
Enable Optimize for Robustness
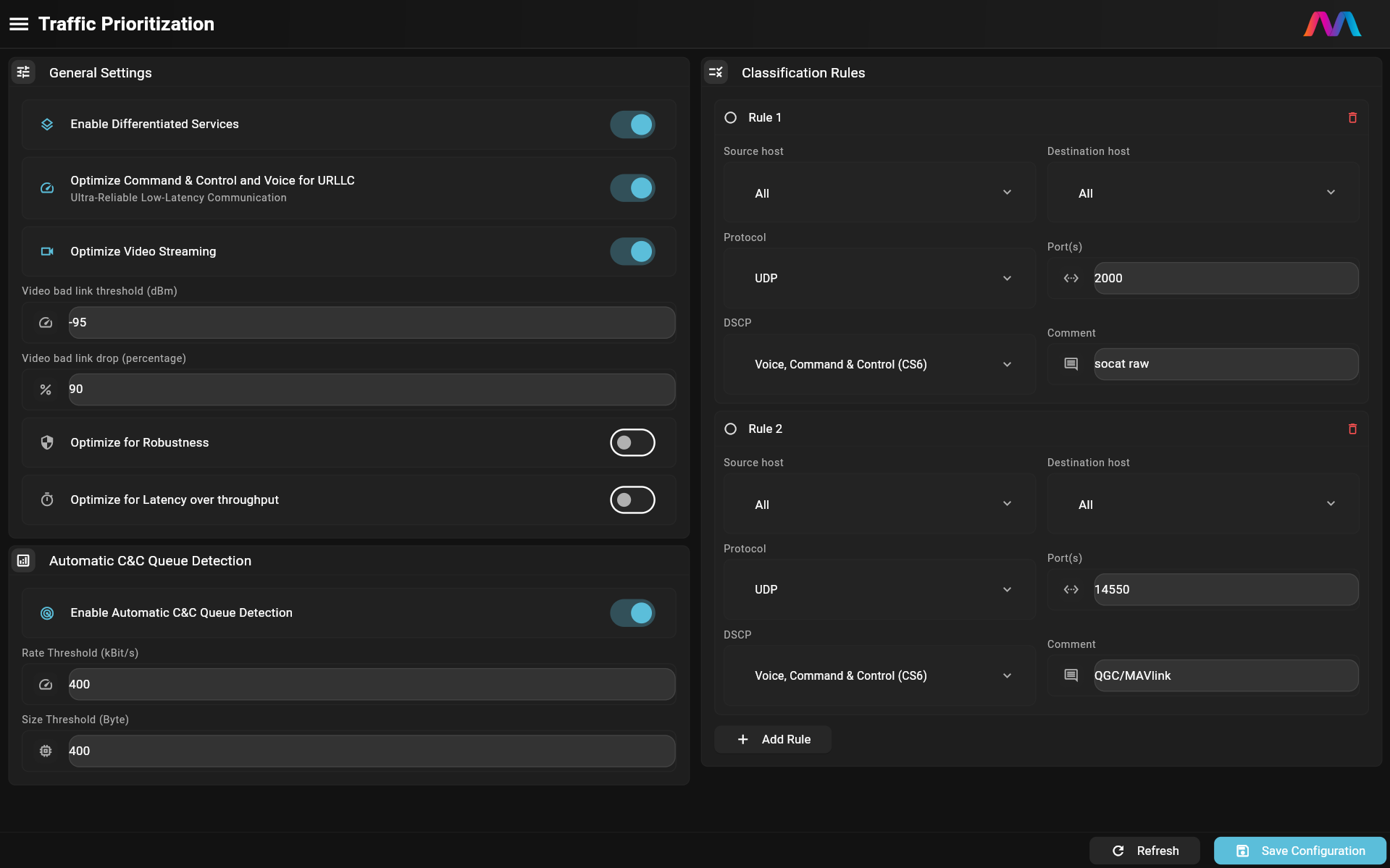click(632, 442)
